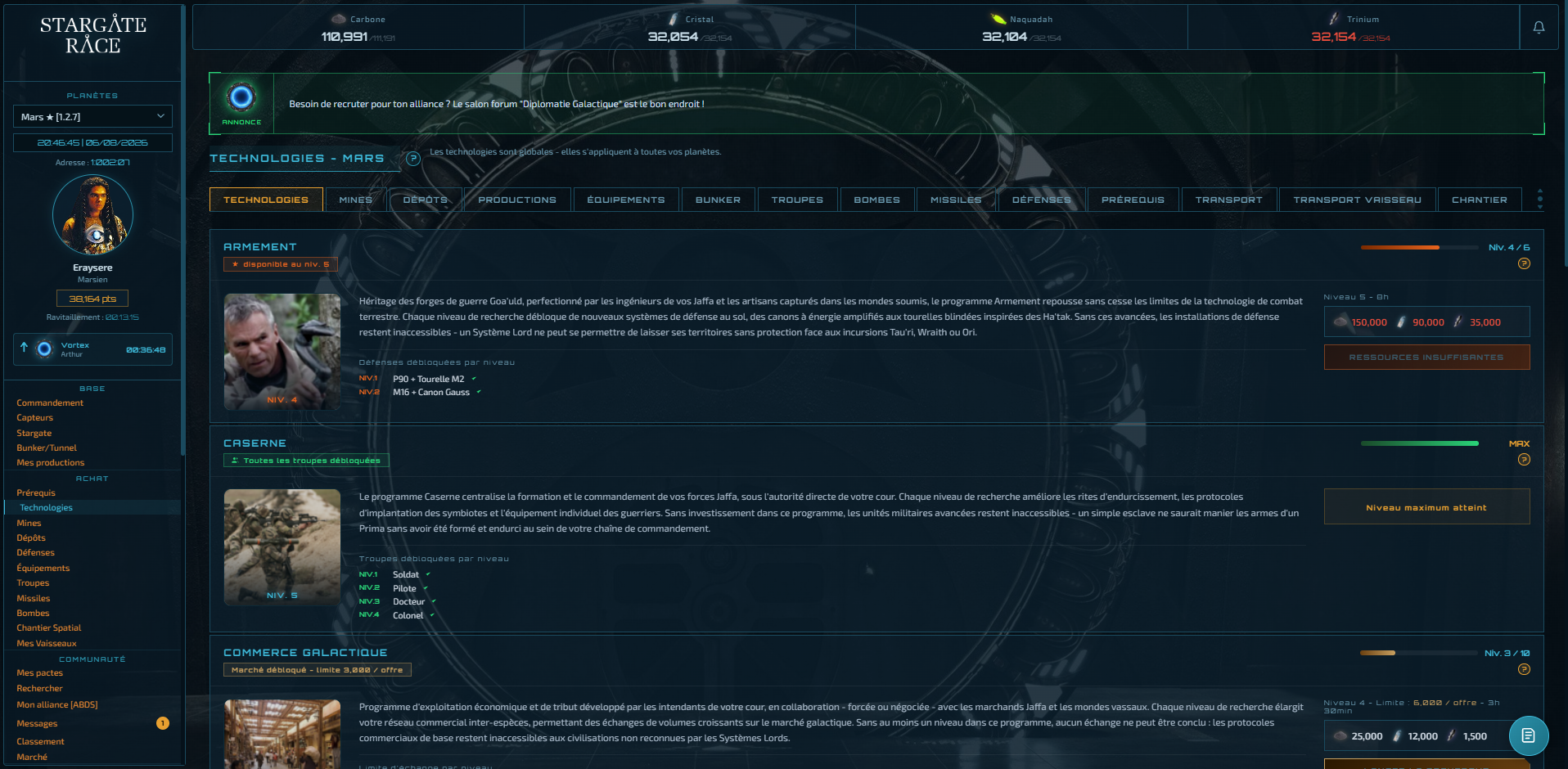The height and width of the screenshot is (769, 1568).
Task: Open the Missiles tab
Action: [956, 200]
